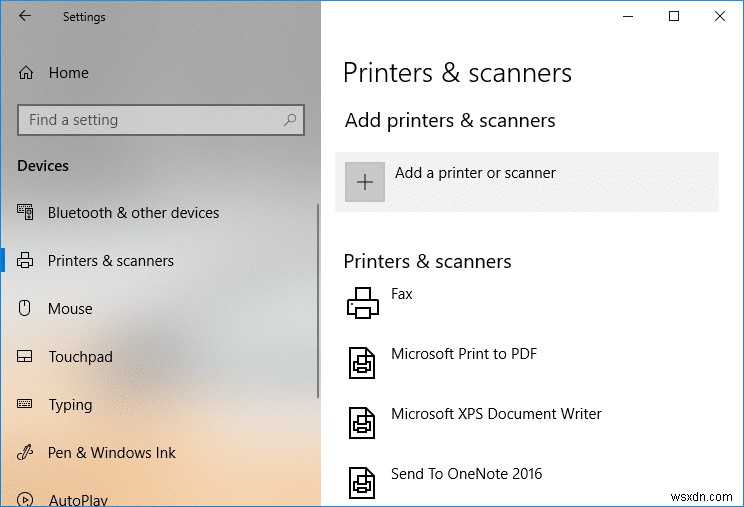Select the Send To OneNote 2016 icon

(362, 483)
